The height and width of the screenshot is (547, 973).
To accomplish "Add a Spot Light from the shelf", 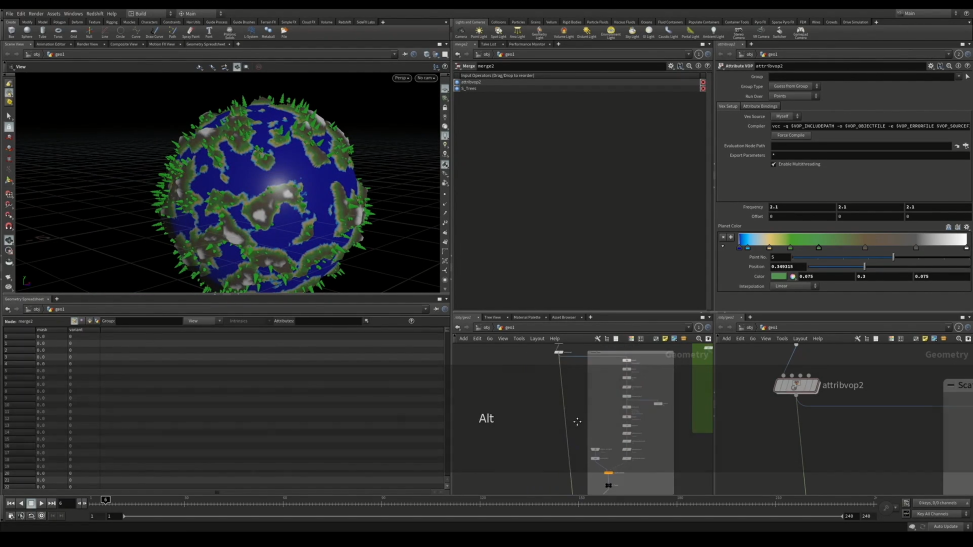I will [x=498, y=32].
